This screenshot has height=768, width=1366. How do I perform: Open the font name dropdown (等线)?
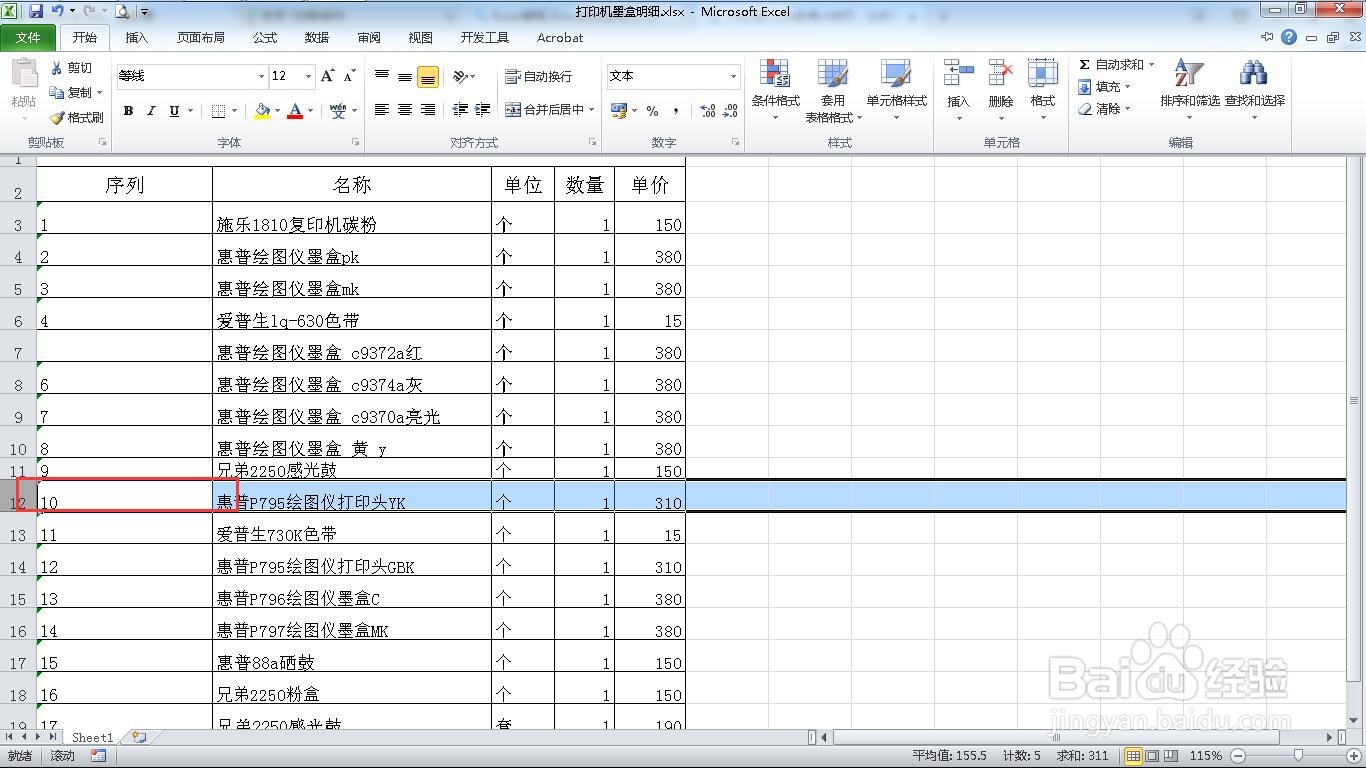pyautogui.click(x=262, y=76)
